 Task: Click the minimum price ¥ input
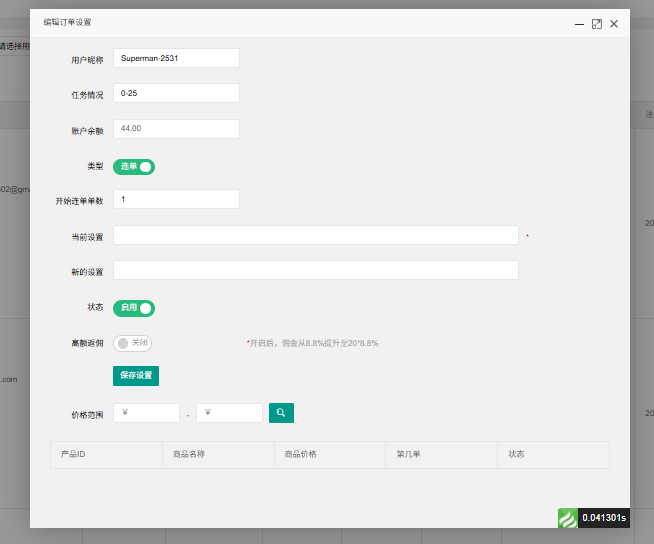[146, 413]
